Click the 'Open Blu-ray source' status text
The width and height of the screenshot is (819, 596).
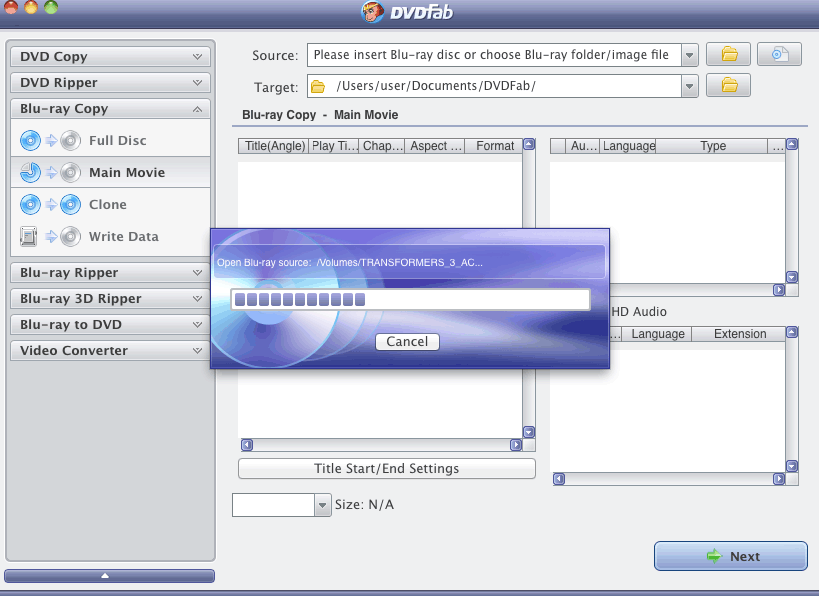click(x=349, y=262)
